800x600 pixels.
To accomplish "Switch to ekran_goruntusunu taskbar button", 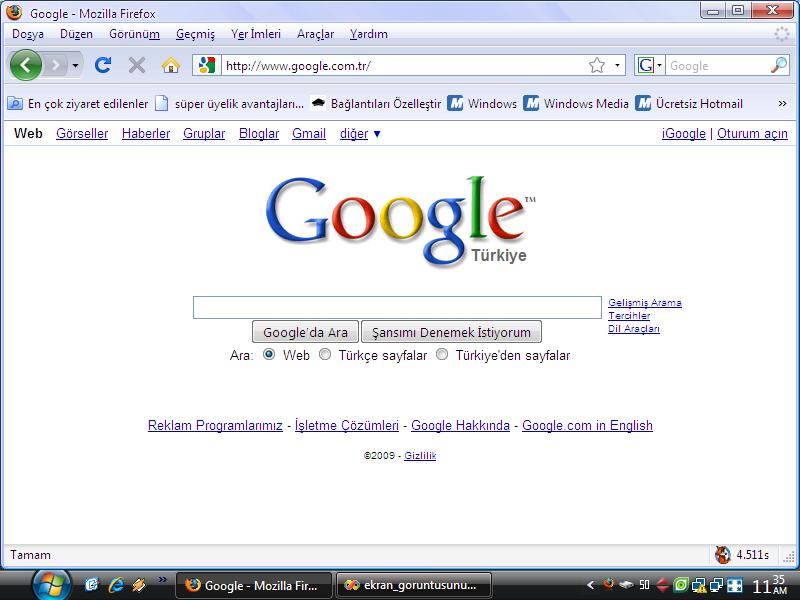I will pyautogui.click(x=414, y=585).
